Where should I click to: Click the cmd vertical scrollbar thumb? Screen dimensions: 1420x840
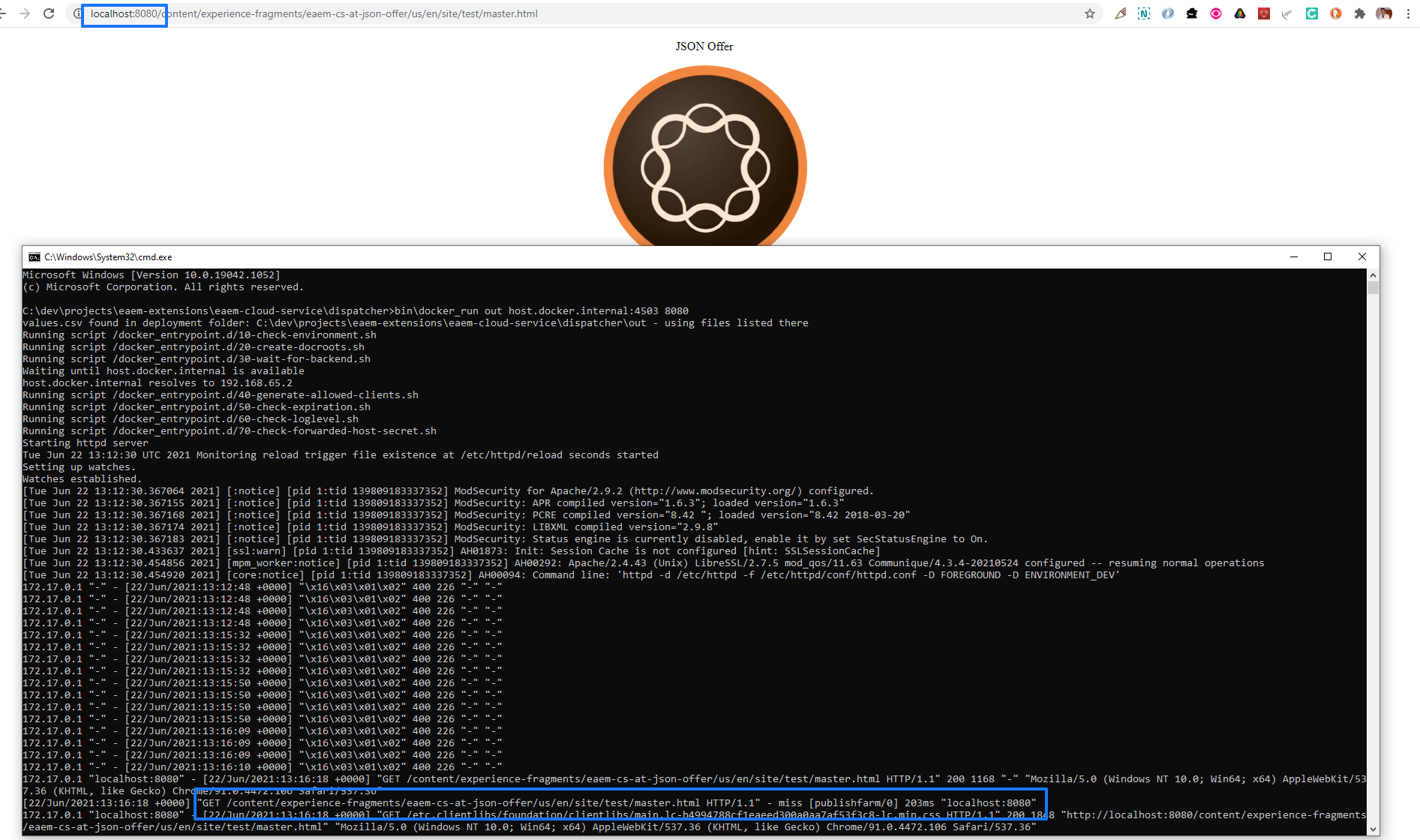coord(1373,288)
